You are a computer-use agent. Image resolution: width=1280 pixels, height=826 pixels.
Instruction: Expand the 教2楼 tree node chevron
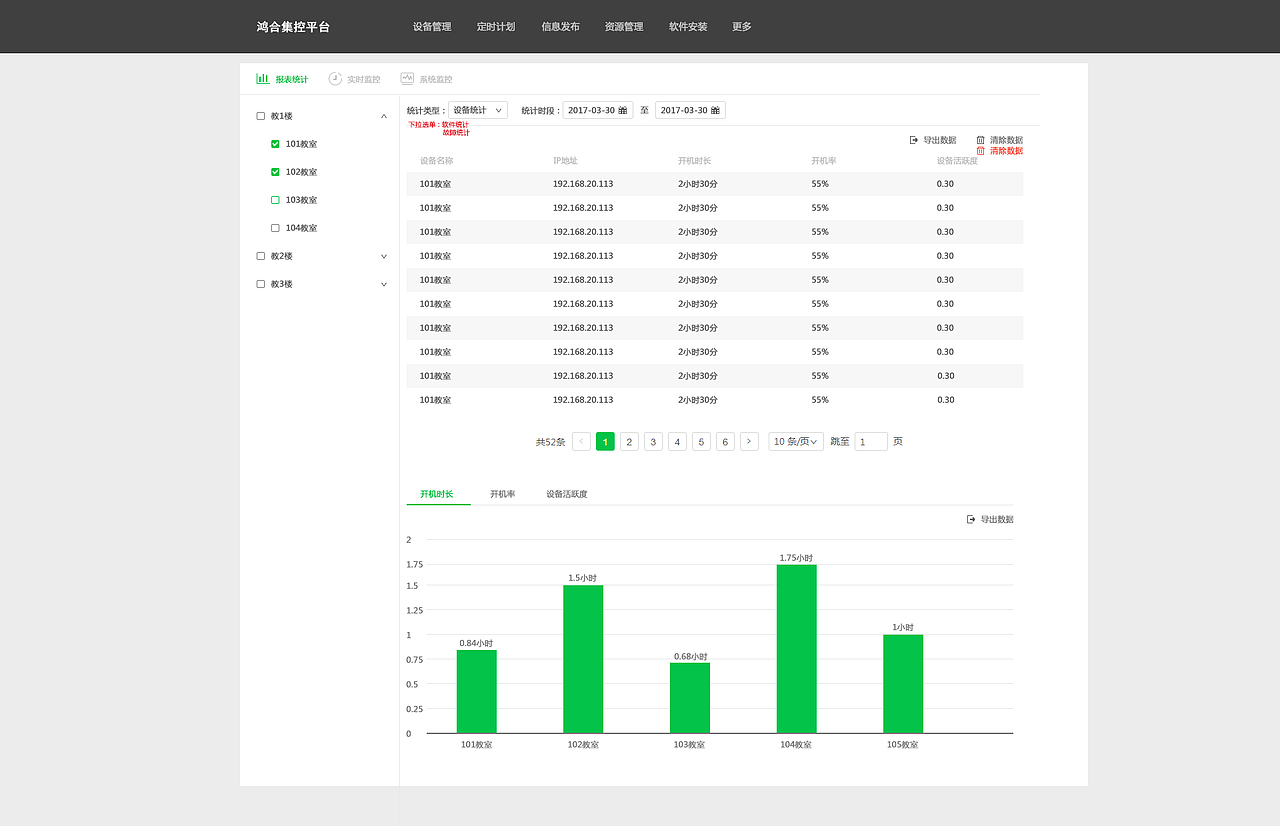tap(384, 256)
